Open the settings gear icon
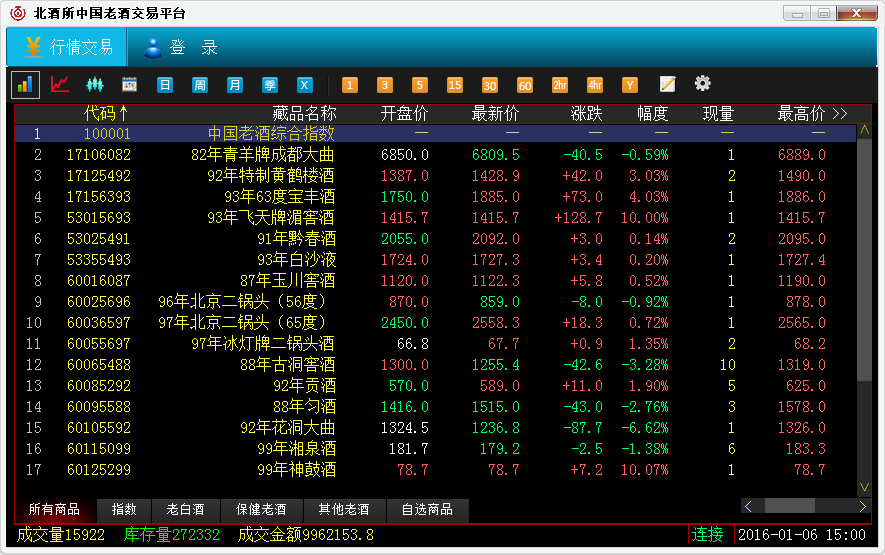 [703, 84]
